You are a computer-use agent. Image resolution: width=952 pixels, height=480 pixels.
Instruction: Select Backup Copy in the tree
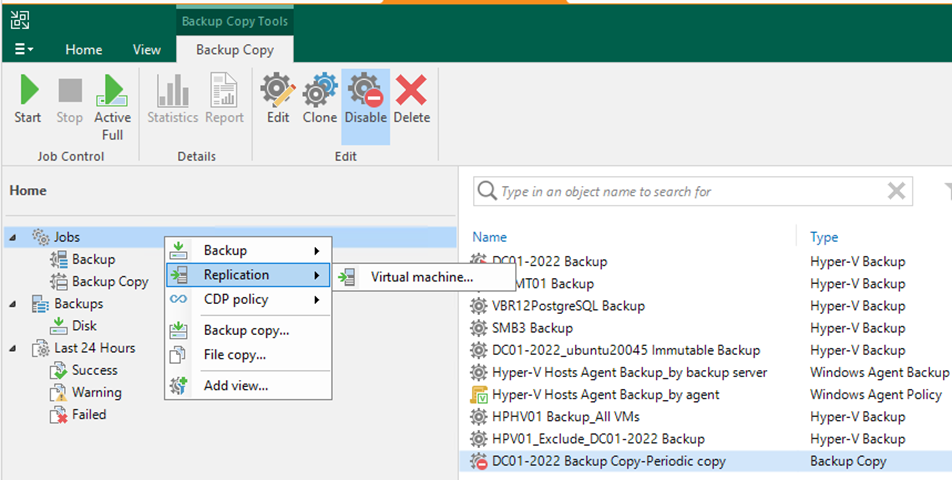[110, 282]
